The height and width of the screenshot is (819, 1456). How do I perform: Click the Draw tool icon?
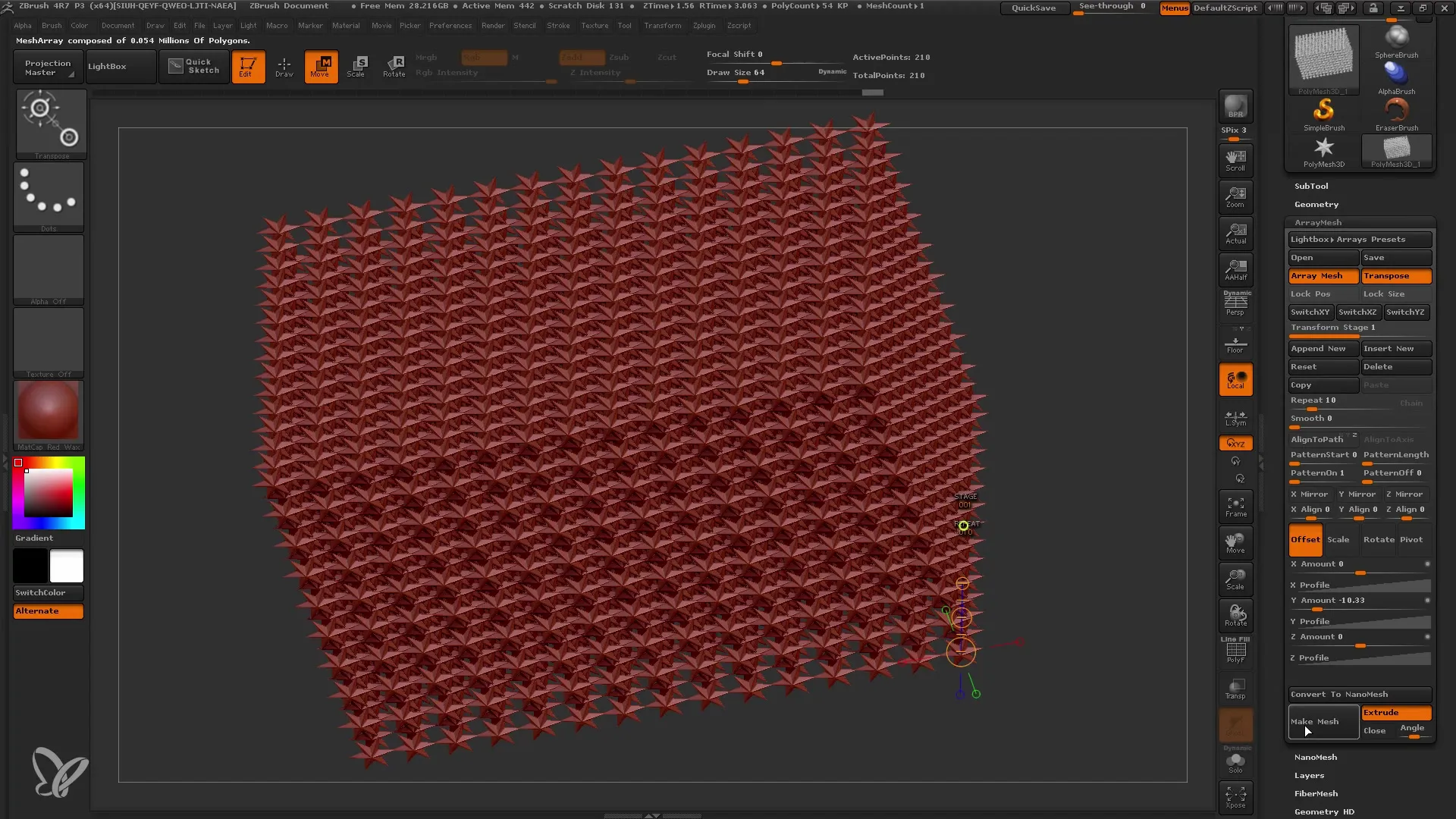[x=283, y=66]
